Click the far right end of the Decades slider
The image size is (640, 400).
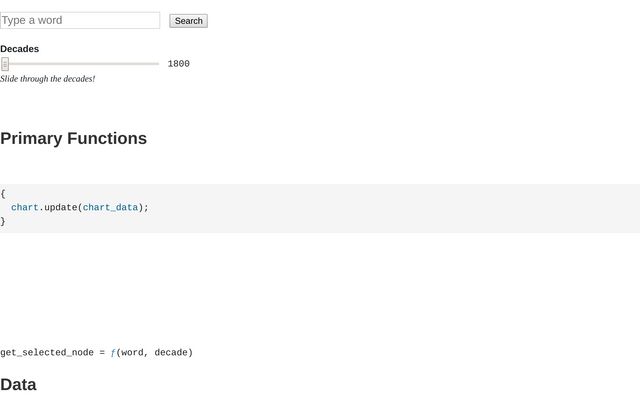click(x=157, y=64)
